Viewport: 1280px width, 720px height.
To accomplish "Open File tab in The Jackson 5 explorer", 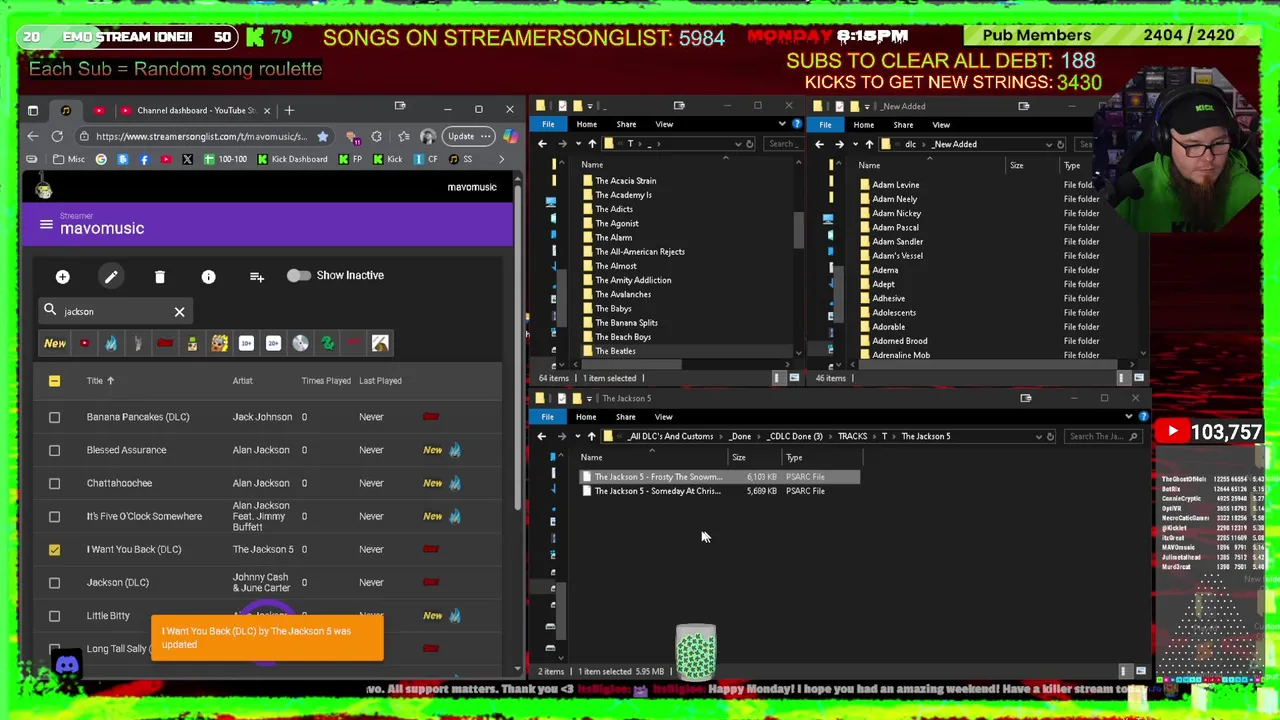I will 547,417.
